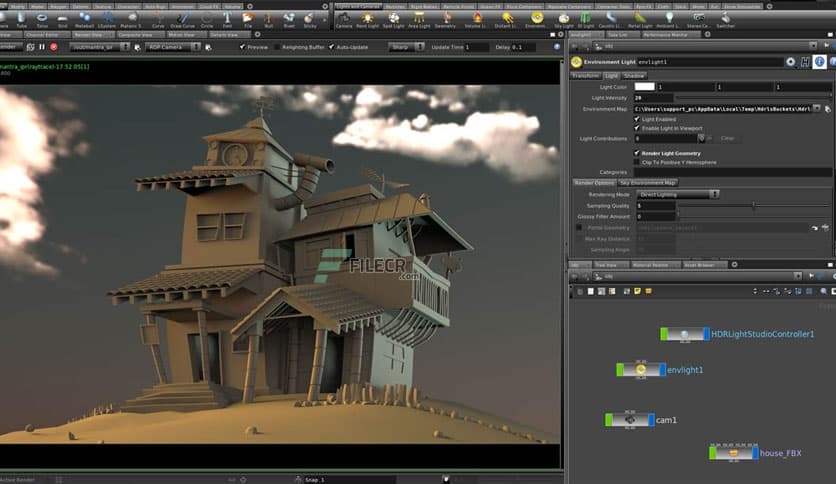Add a Volume Light from the shelf
The image size is (836, 484).
click(x=475, y=20)
